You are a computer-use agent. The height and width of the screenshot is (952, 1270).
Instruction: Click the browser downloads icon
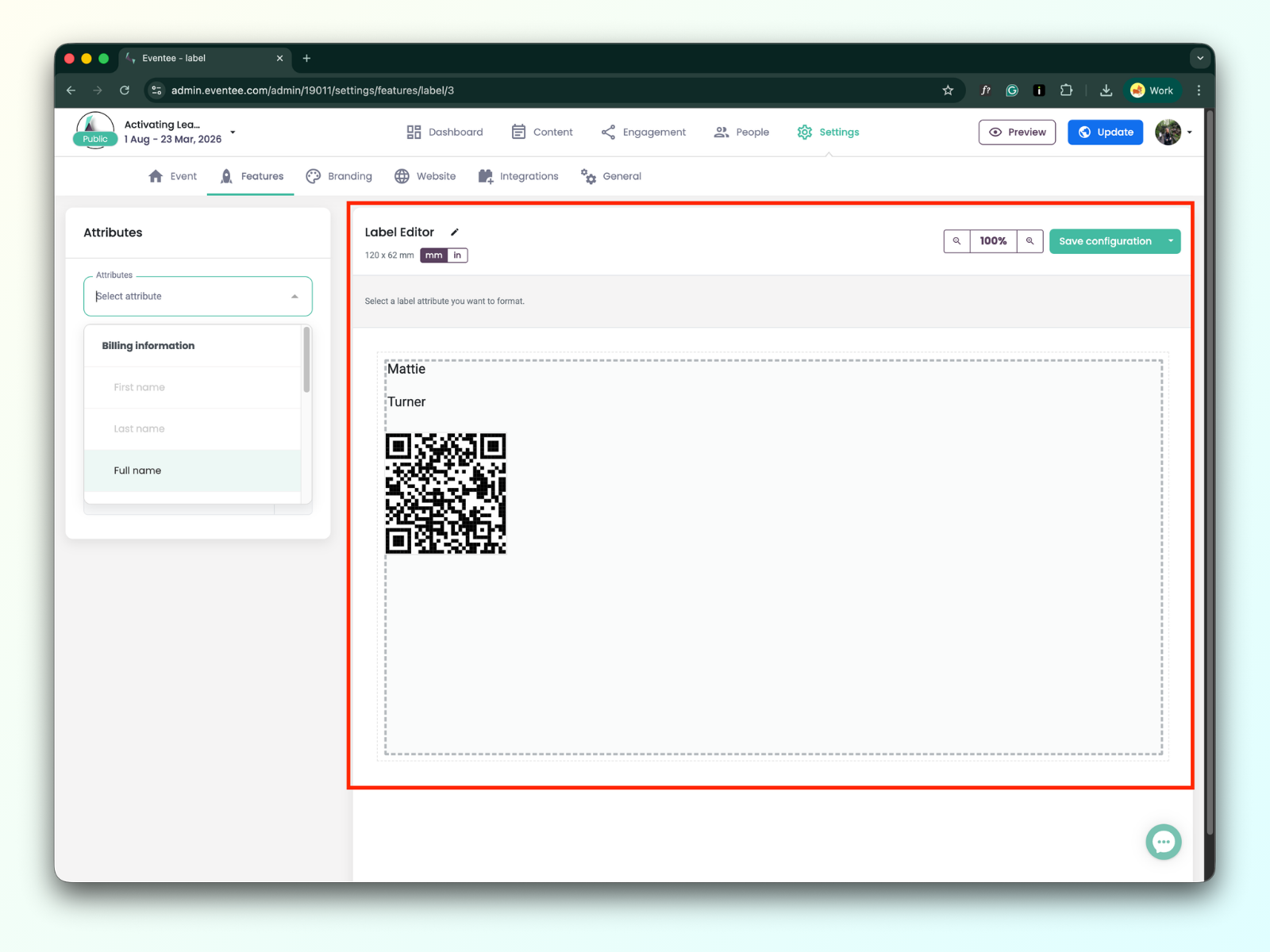1106,90
